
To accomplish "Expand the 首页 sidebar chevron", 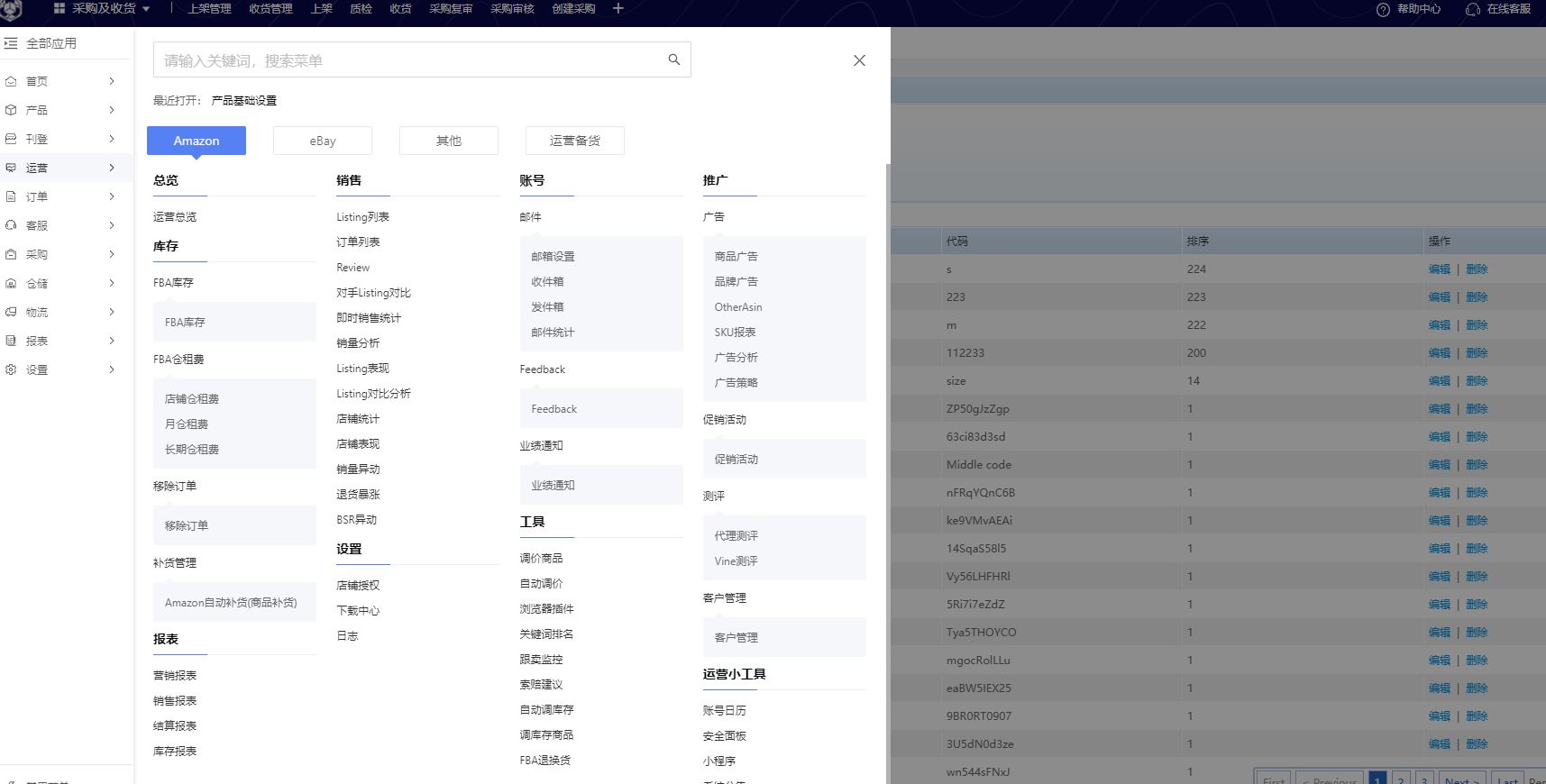I will point(112,81).
